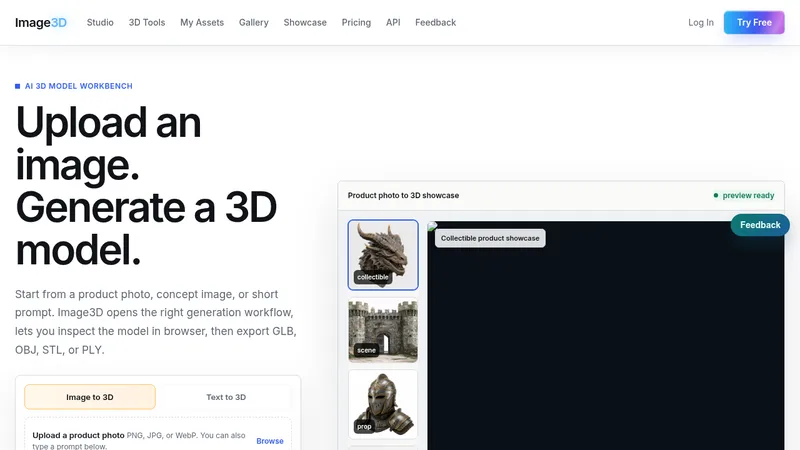Switch to the Text to 3D tab
The height and width of the screenshot is (450, 800).
point(226,397)
